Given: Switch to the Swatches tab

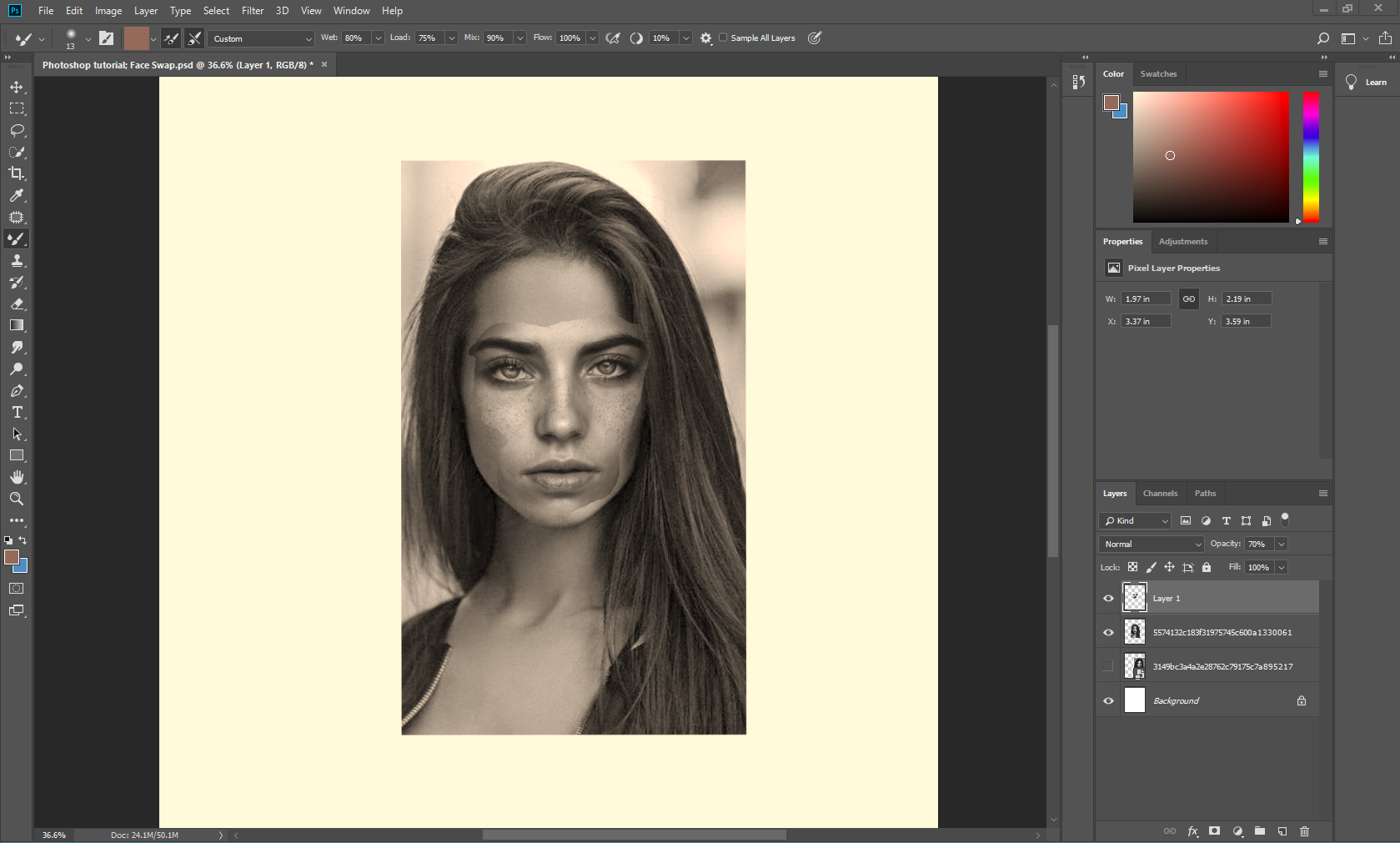Looking at the screenshot, I should [x=1158, y=73].
